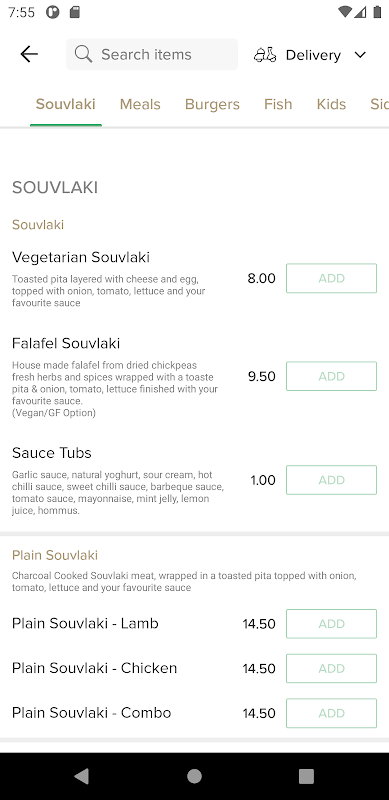
Task: Tap the back arrow icon
Action: (29, 54)
